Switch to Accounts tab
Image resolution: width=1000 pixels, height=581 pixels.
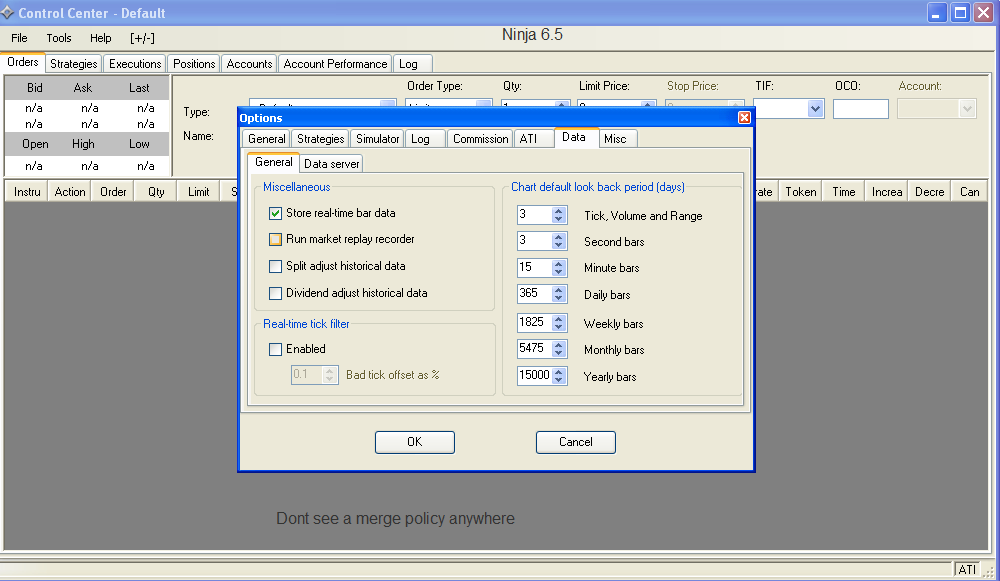point(249,64)
